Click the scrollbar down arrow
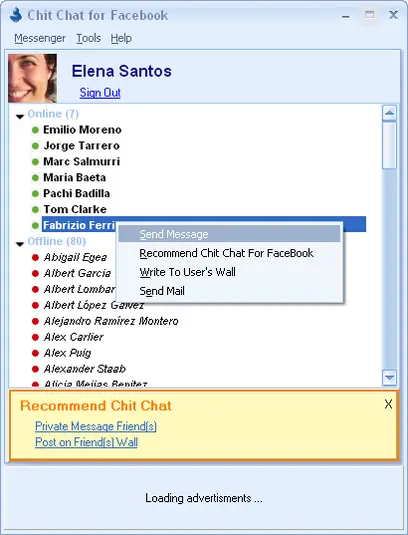The height and width of the screenshot is (535, 408). tap(389, 378)
